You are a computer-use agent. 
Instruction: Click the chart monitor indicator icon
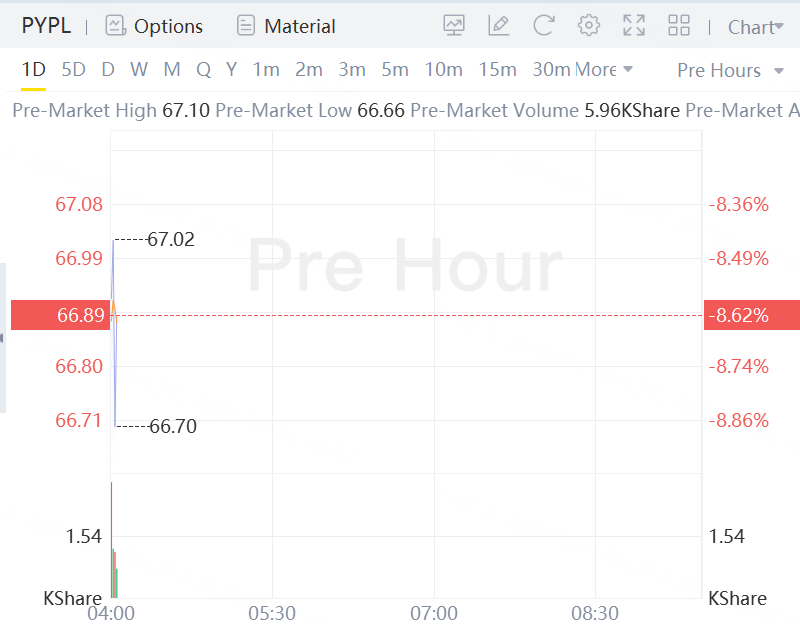454,26
